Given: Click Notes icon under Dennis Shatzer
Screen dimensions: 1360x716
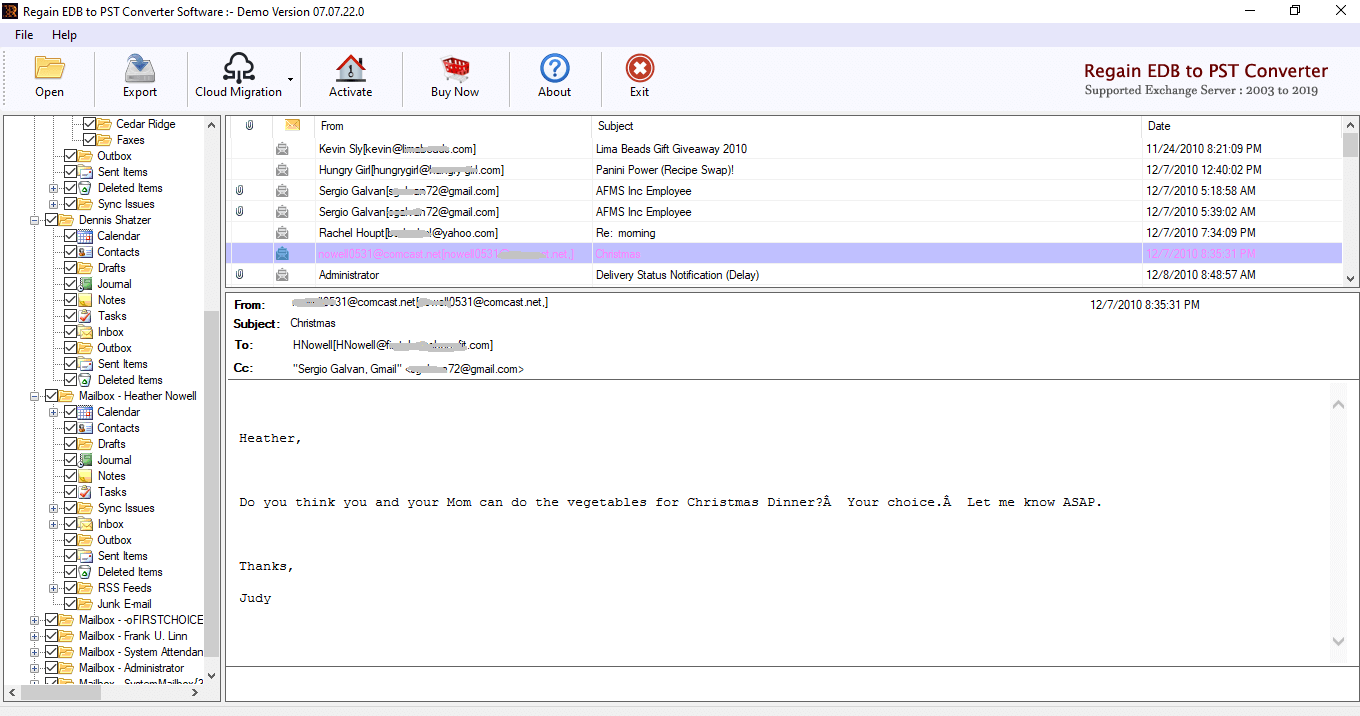Looking at the screenshot, I should point(86,300).
